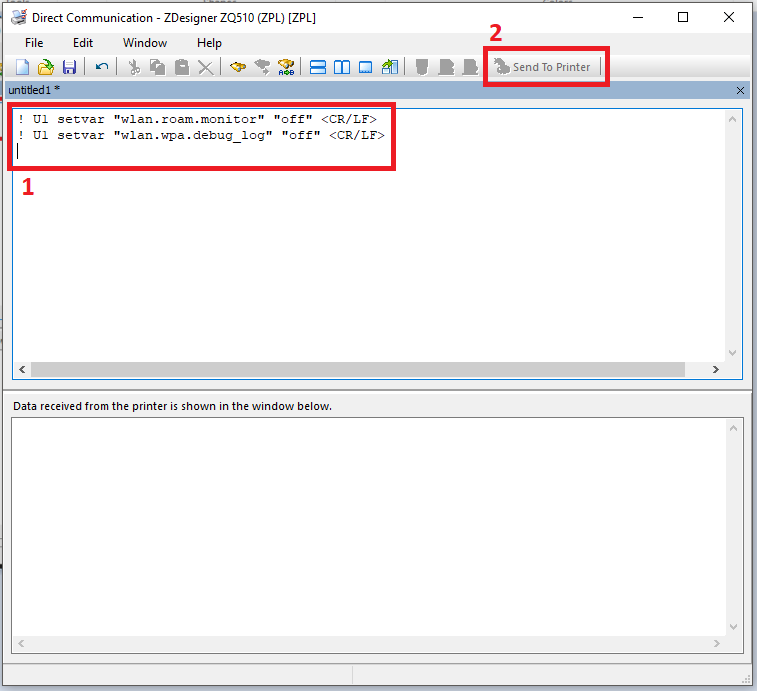Viewport: 757px width, 691px height.
Task: Copy selection with the copy icon
Action: point(157,67)
